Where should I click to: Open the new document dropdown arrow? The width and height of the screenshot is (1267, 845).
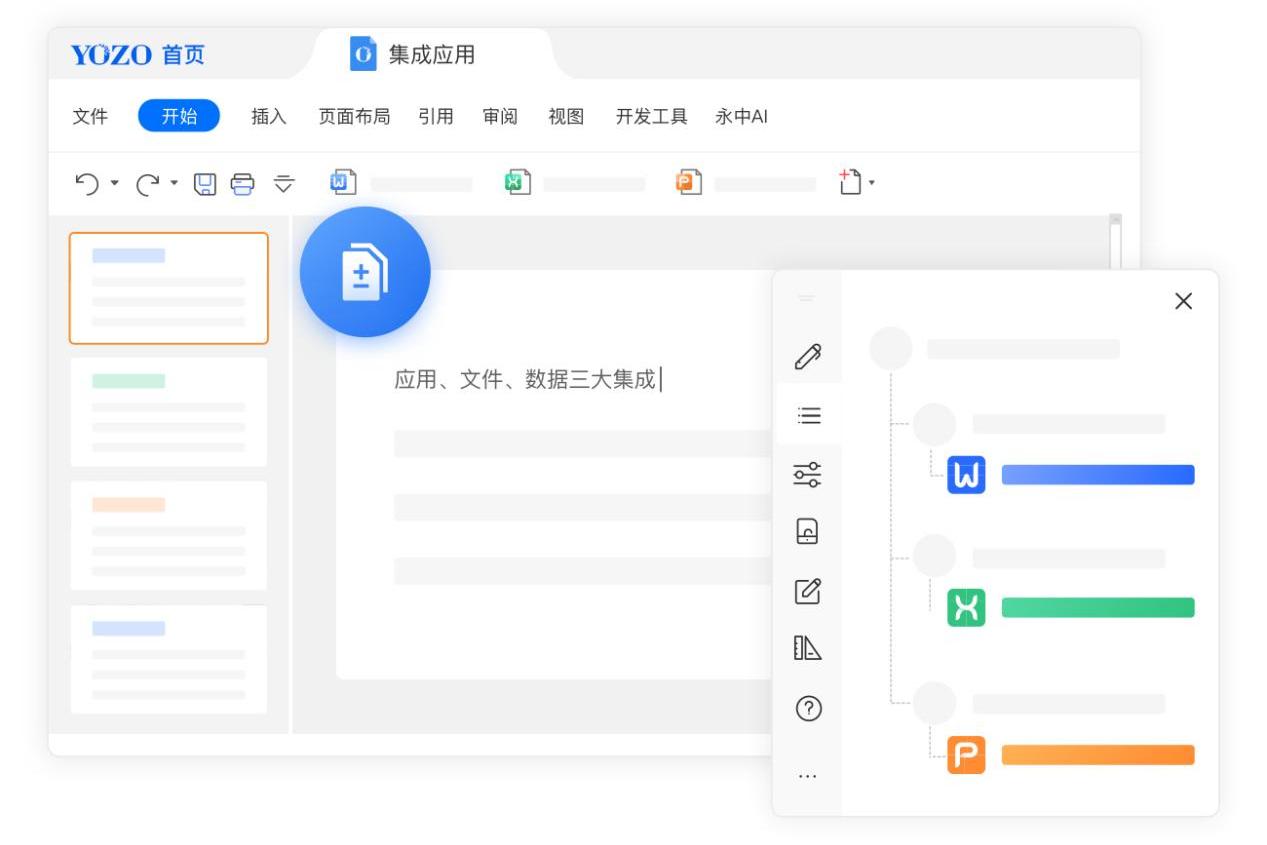(872, 184)
